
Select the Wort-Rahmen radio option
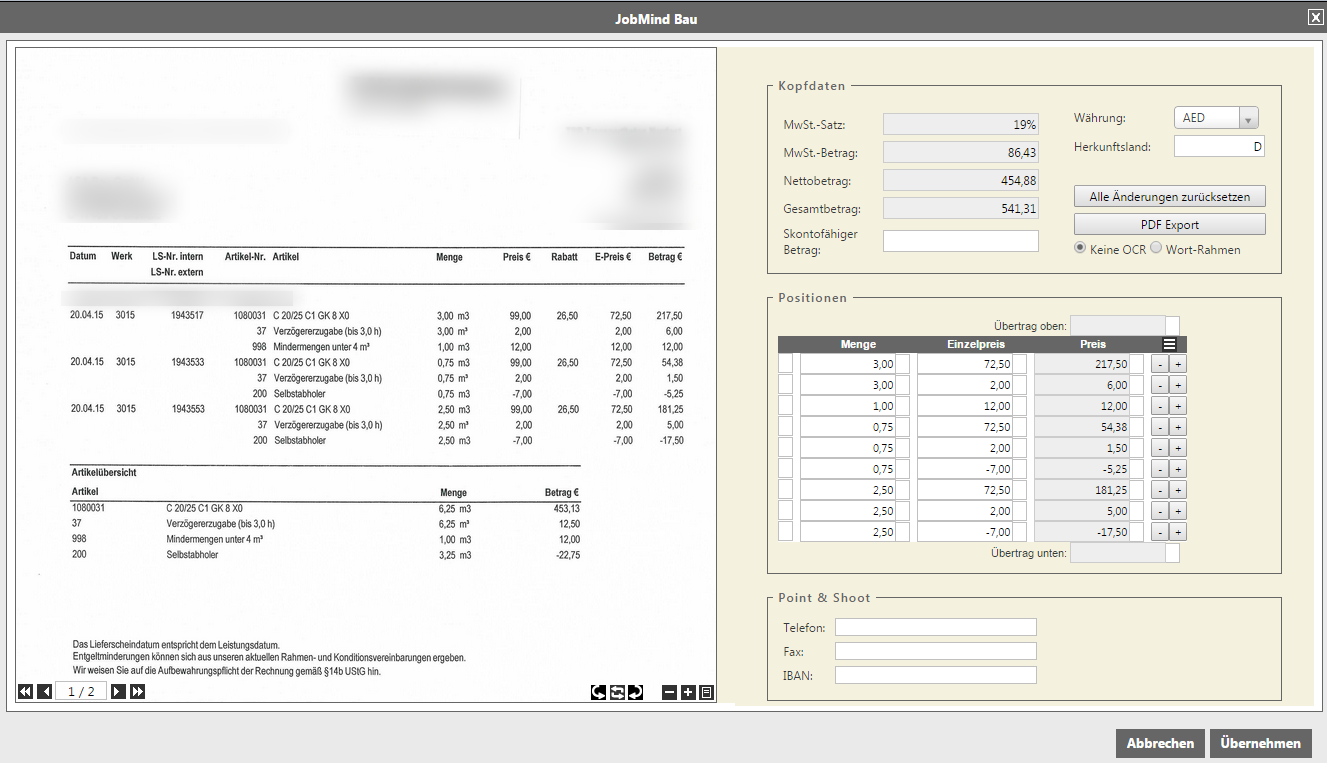pyautogui.click(x=1157, y=248)
